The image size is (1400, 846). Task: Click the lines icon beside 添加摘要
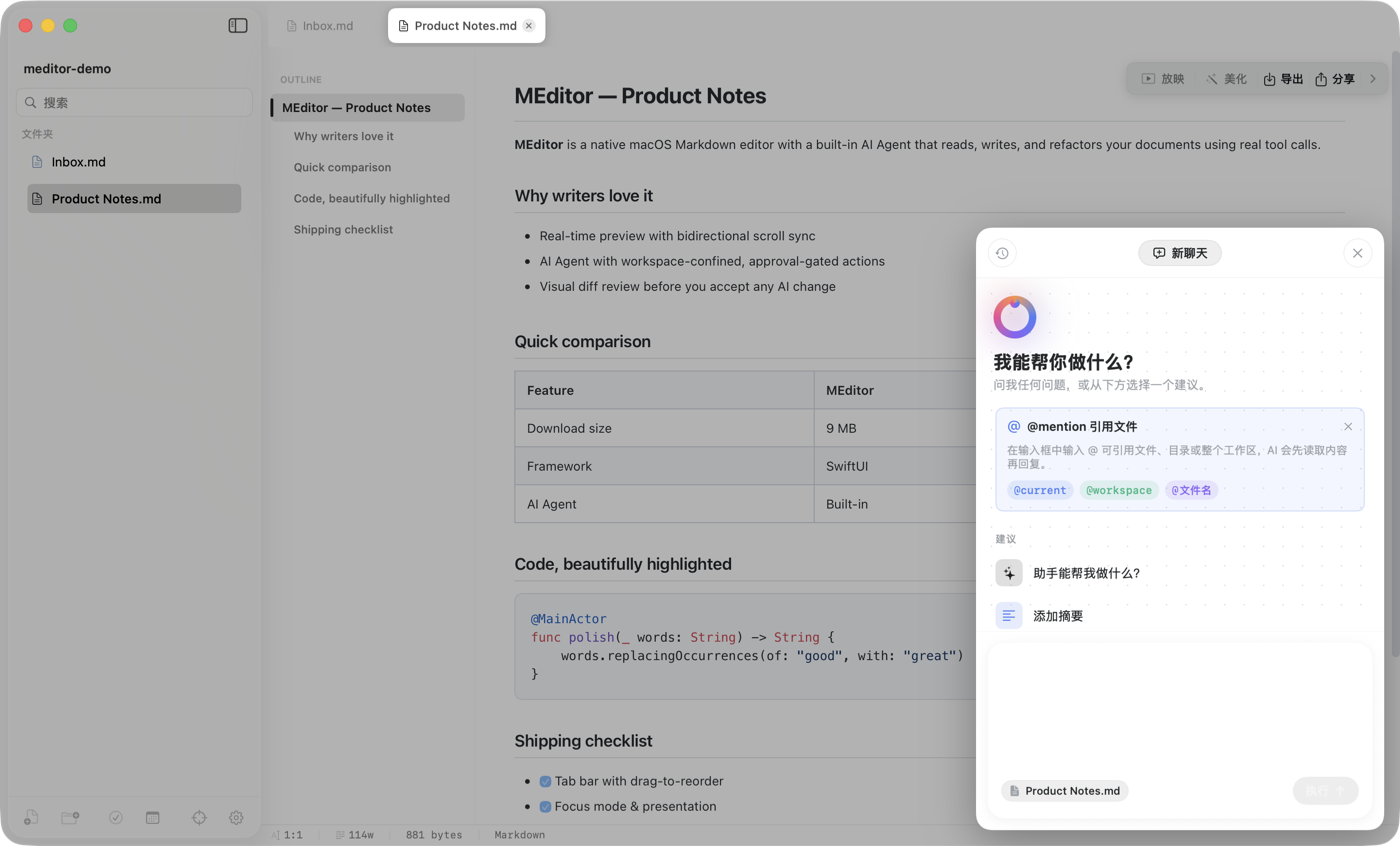coord(1009,615)
